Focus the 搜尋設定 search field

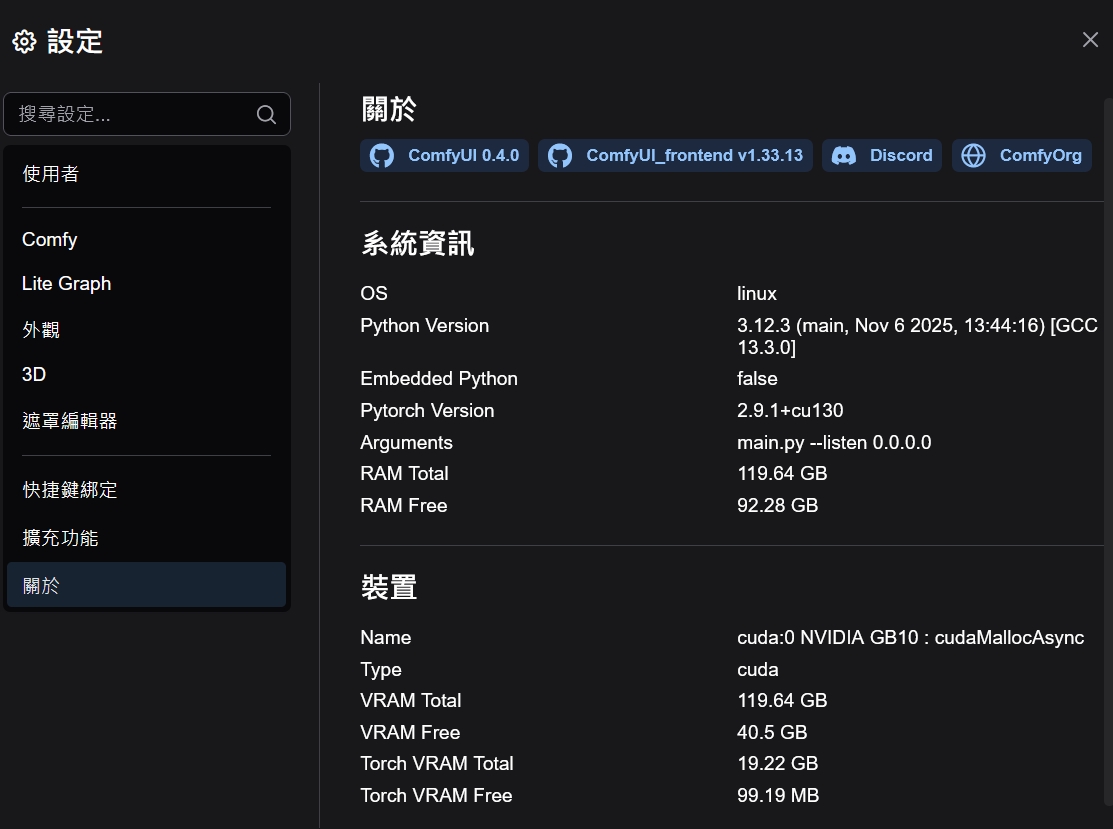[130, 115]
